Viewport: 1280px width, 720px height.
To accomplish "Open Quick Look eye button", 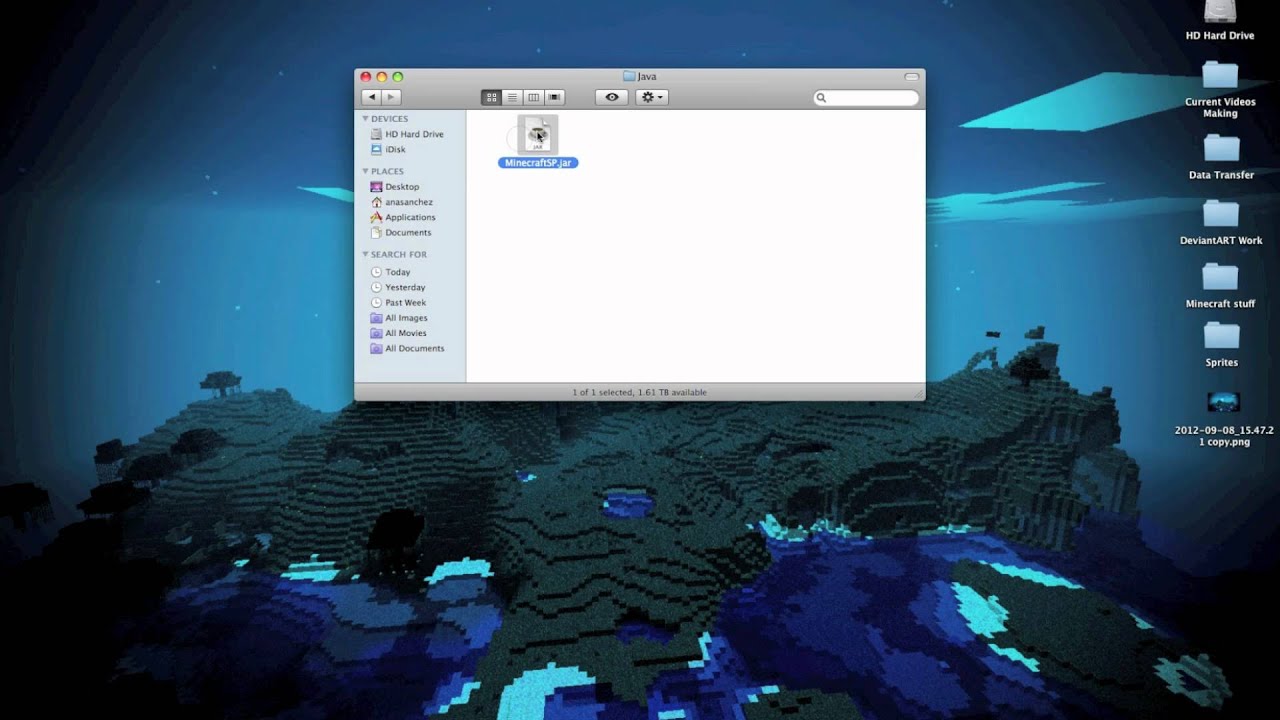I will (611, 97).
